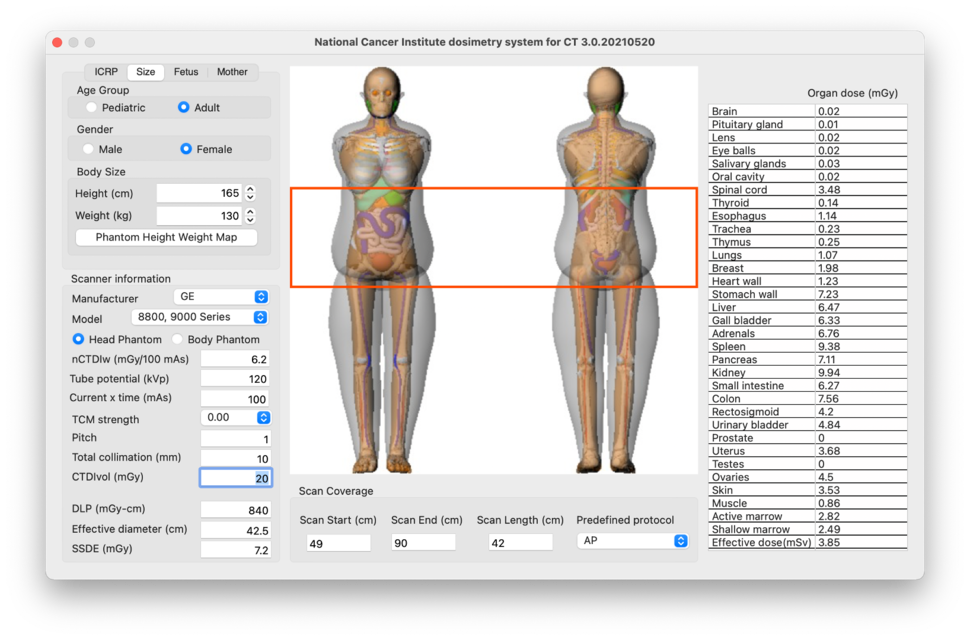Viewport: 970px width, 640px height.
Task: Focus the Scan End input field
Action: pos(423,542)
